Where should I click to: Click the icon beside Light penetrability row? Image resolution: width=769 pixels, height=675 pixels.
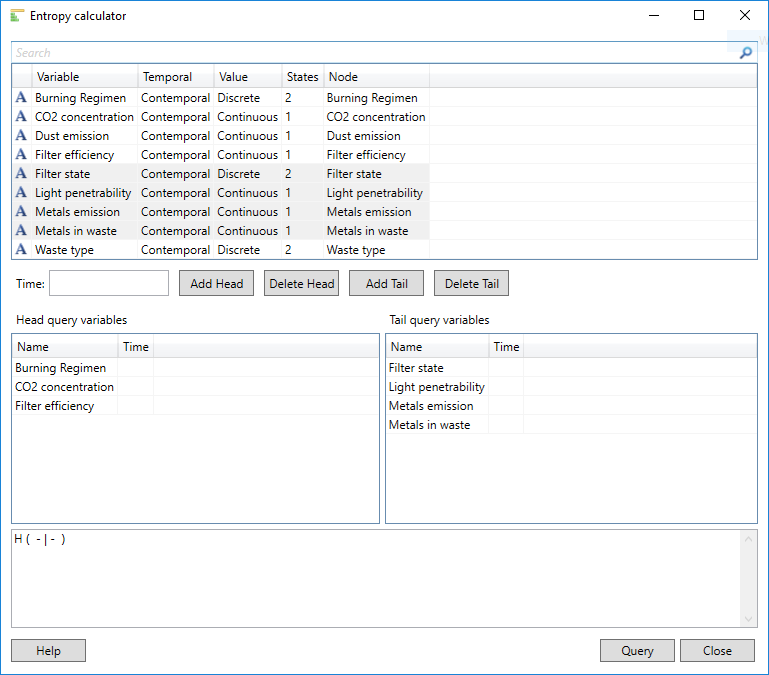point(21,193)
